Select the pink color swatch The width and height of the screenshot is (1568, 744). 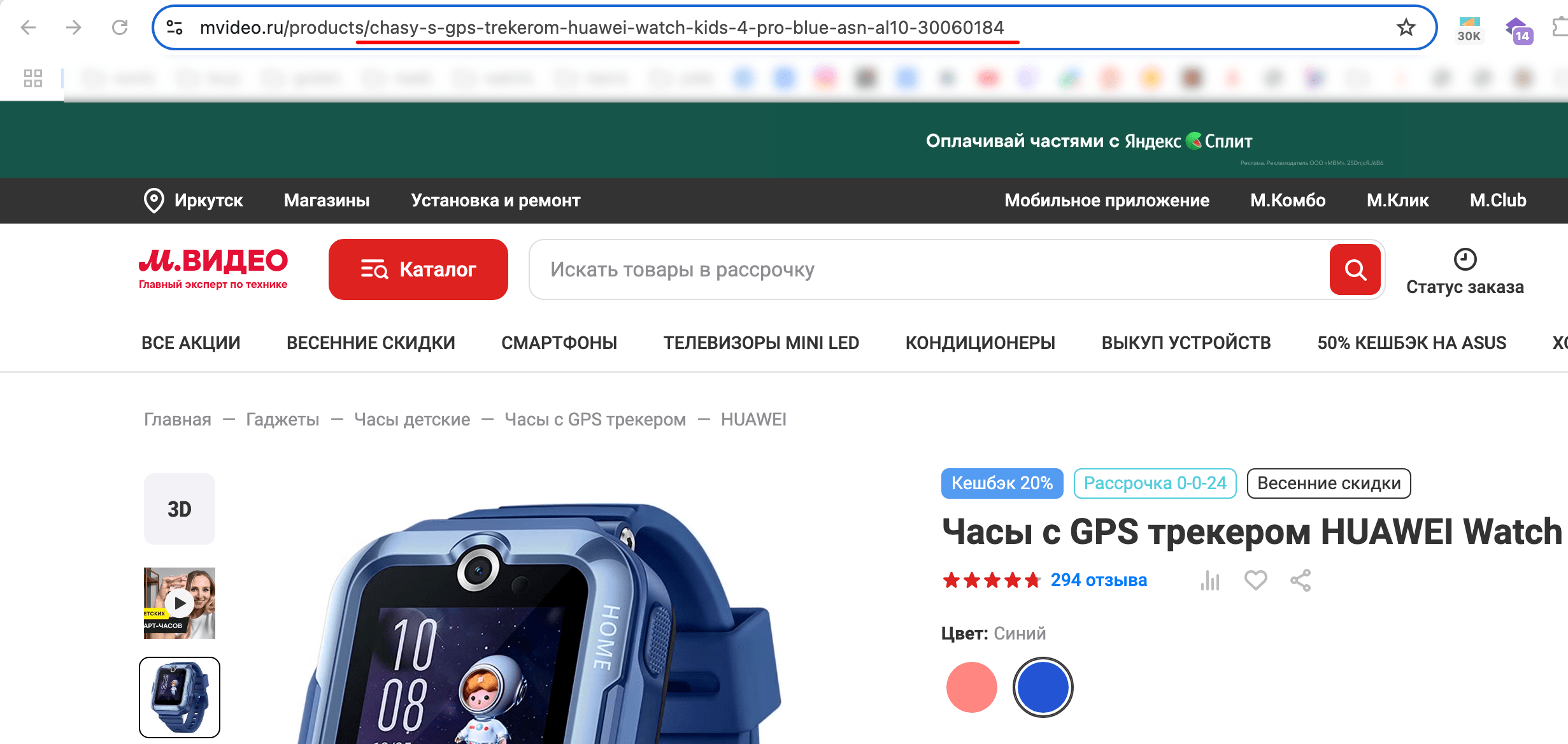972,687
